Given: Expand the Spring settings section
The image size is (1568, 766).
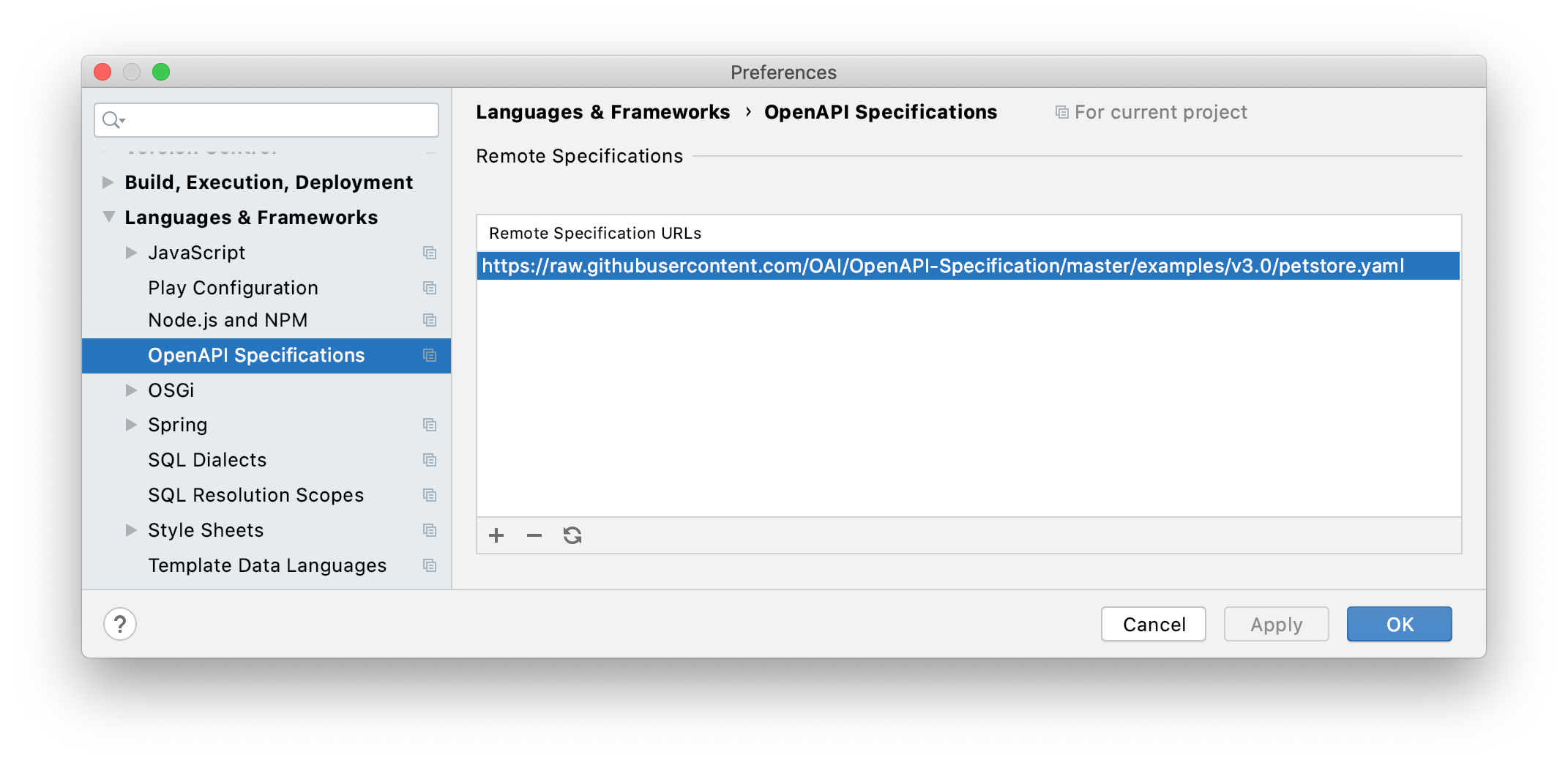Looking at the screenshot, I should point(132,425).
